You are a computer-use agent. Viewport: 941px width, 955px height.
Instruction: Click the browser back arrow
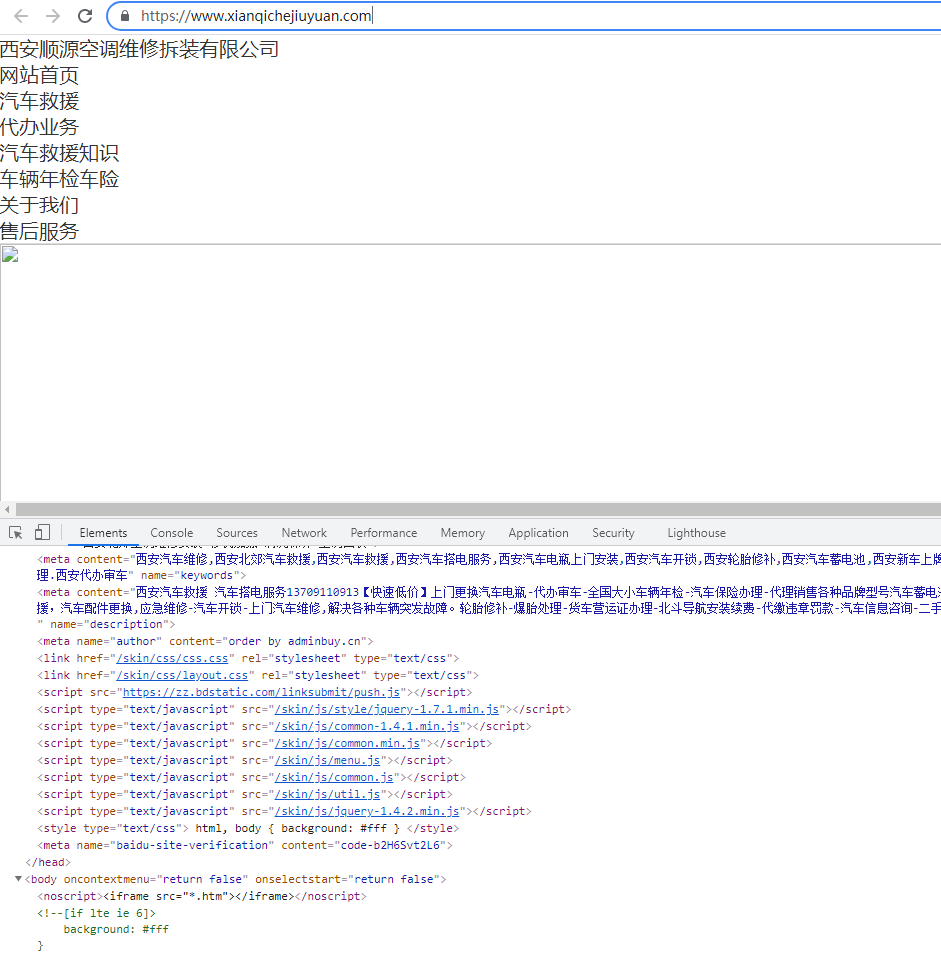(21, 16)
